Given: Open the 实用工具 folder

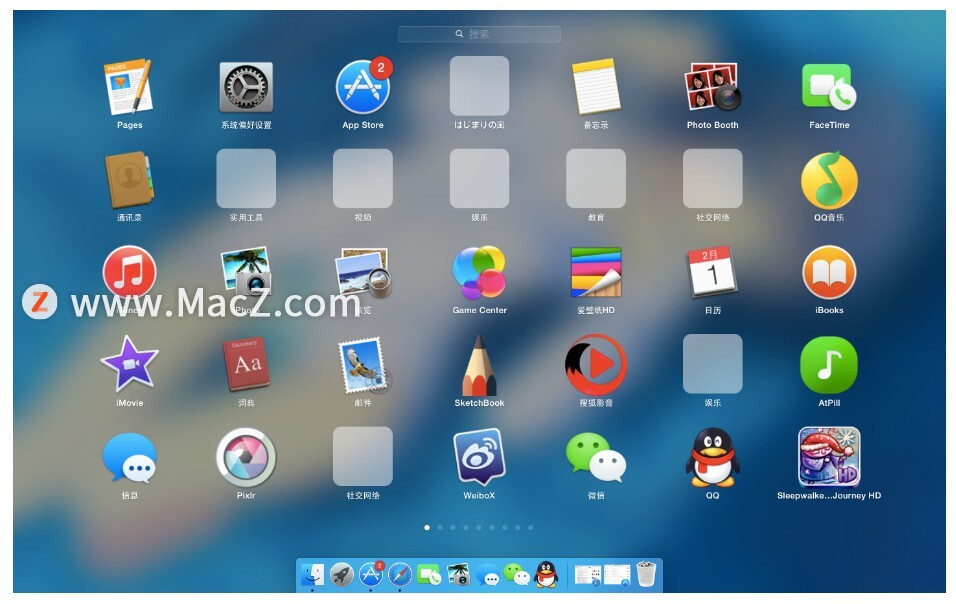Looking at the screenshot, I should click(x=246, y=179).
